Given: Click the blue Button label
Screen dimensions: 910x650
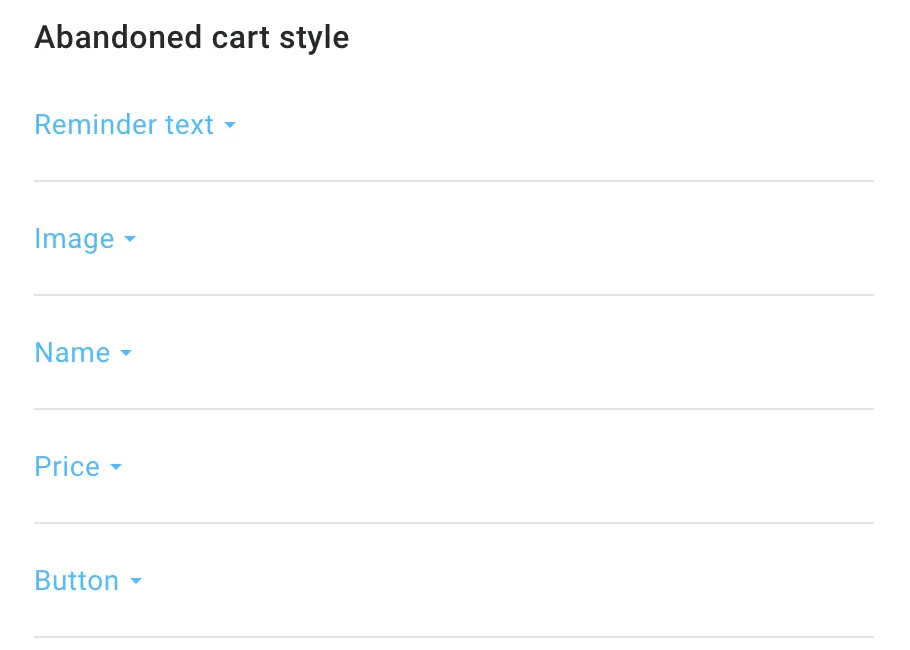Looking at the screenshot, I should [77, 580].
